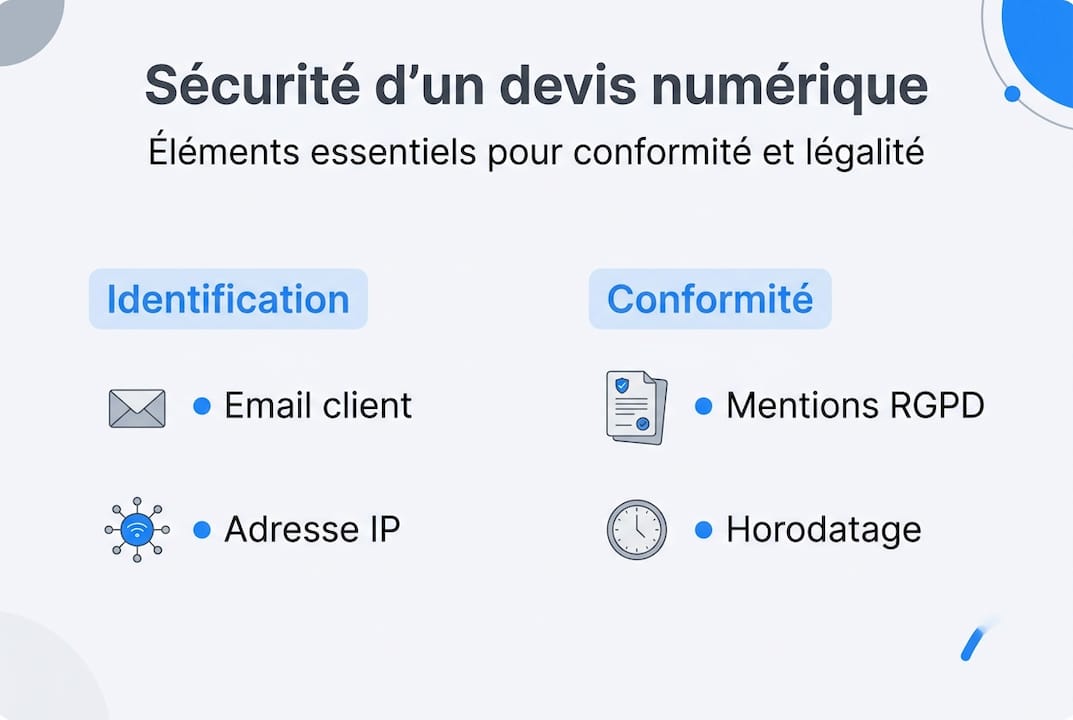Click the large blue circle in the corner
1073x720 pixels.
[1045, 45]
